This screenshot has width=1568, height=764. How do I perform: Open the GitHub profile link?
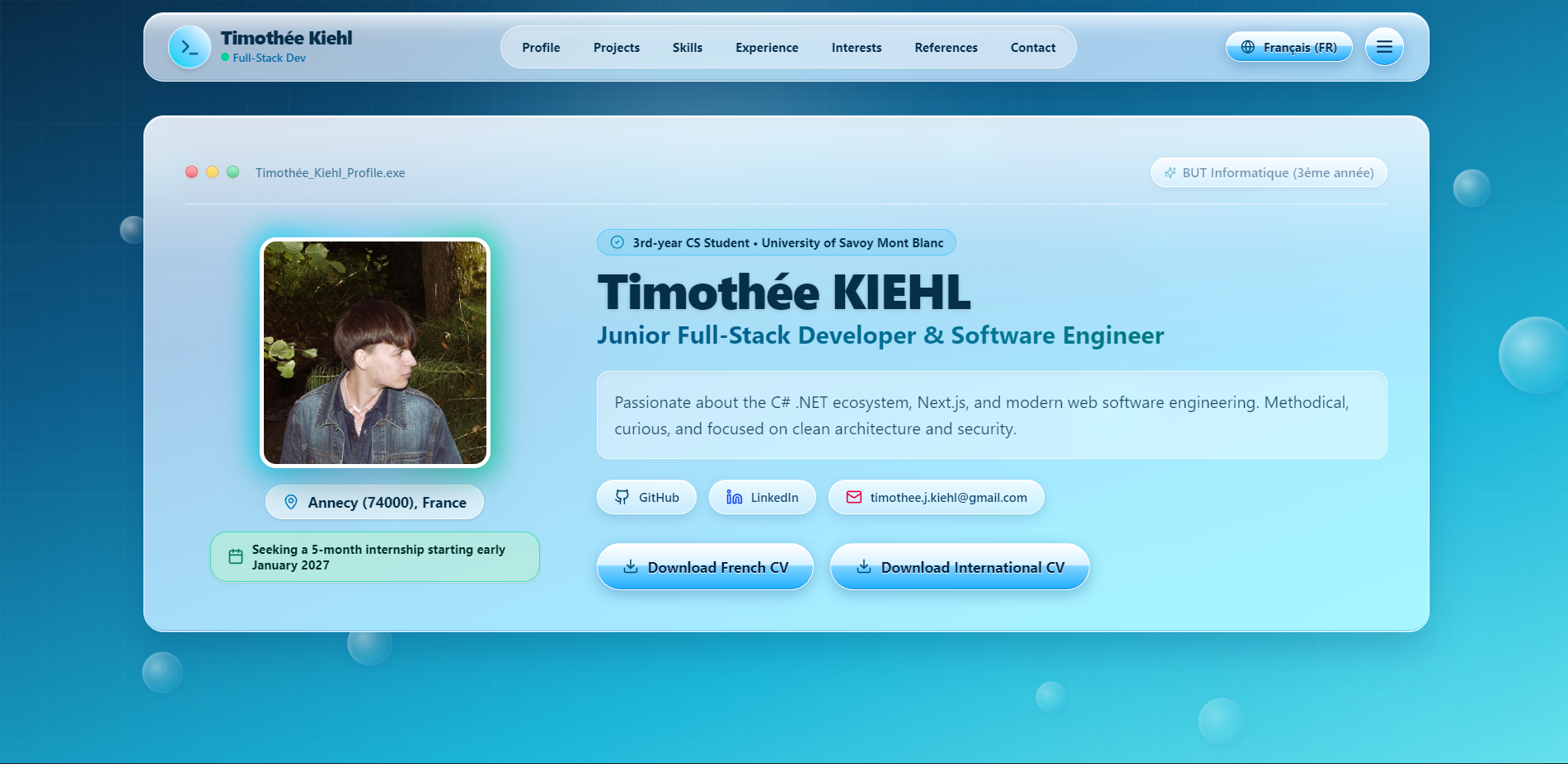tap(646, 497)
